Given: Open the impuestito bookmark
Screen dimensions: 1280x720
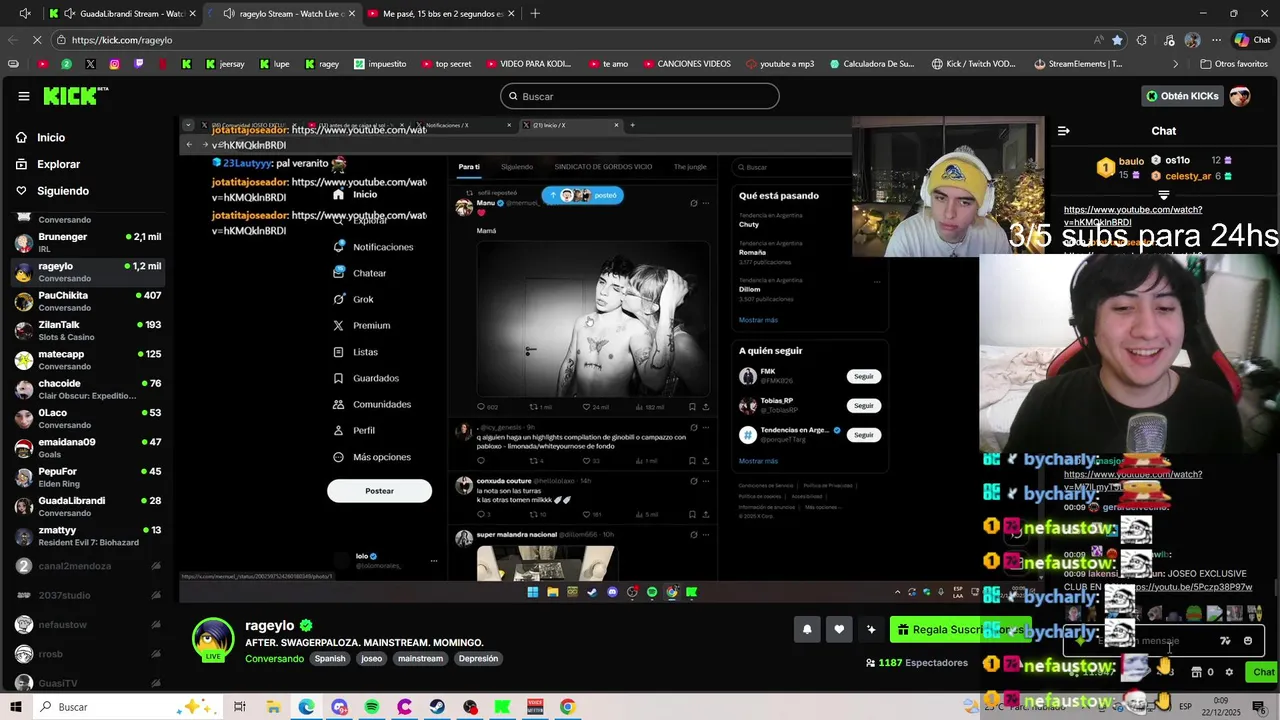Looking at the screenshot, I should point(380,64).
